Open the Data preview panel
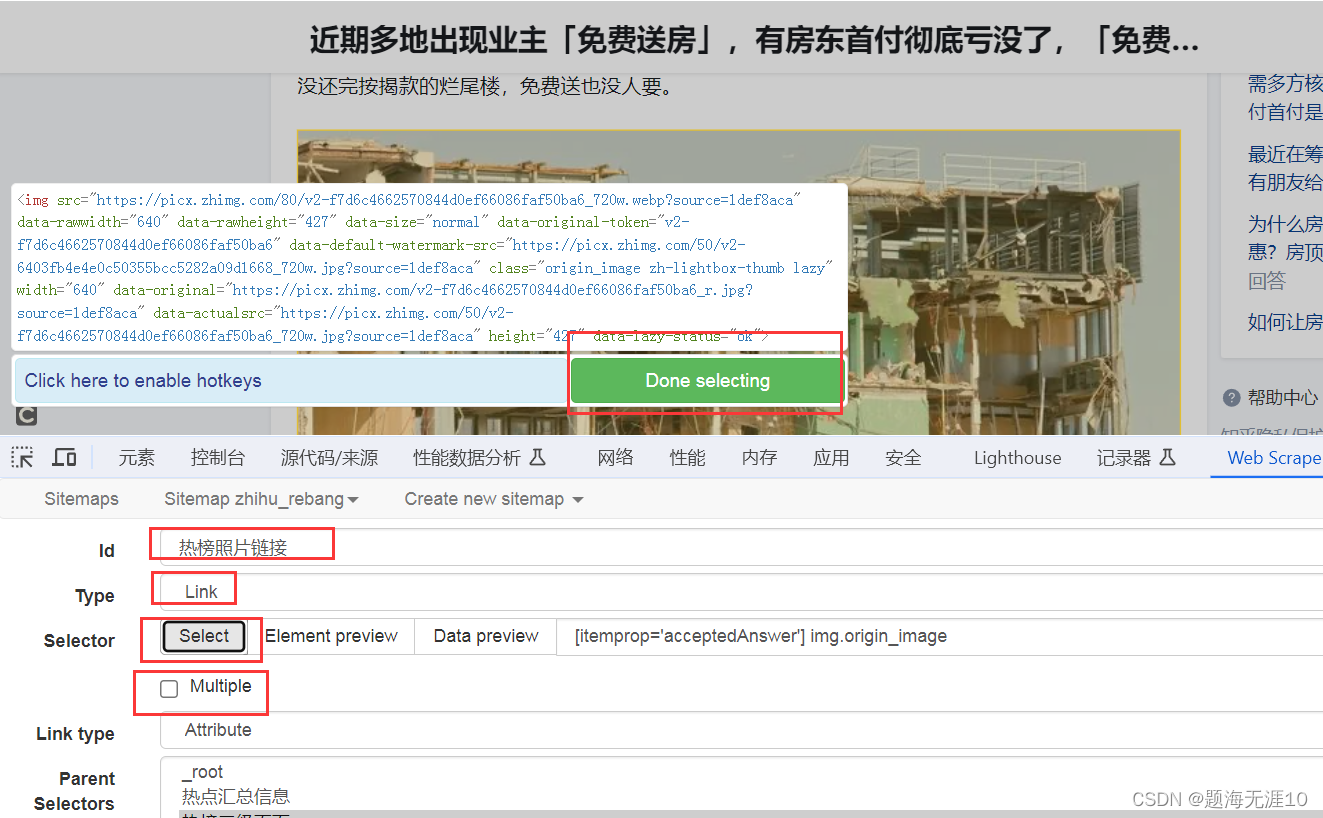This screenshot has width=1323, height=818. [484, 636]
